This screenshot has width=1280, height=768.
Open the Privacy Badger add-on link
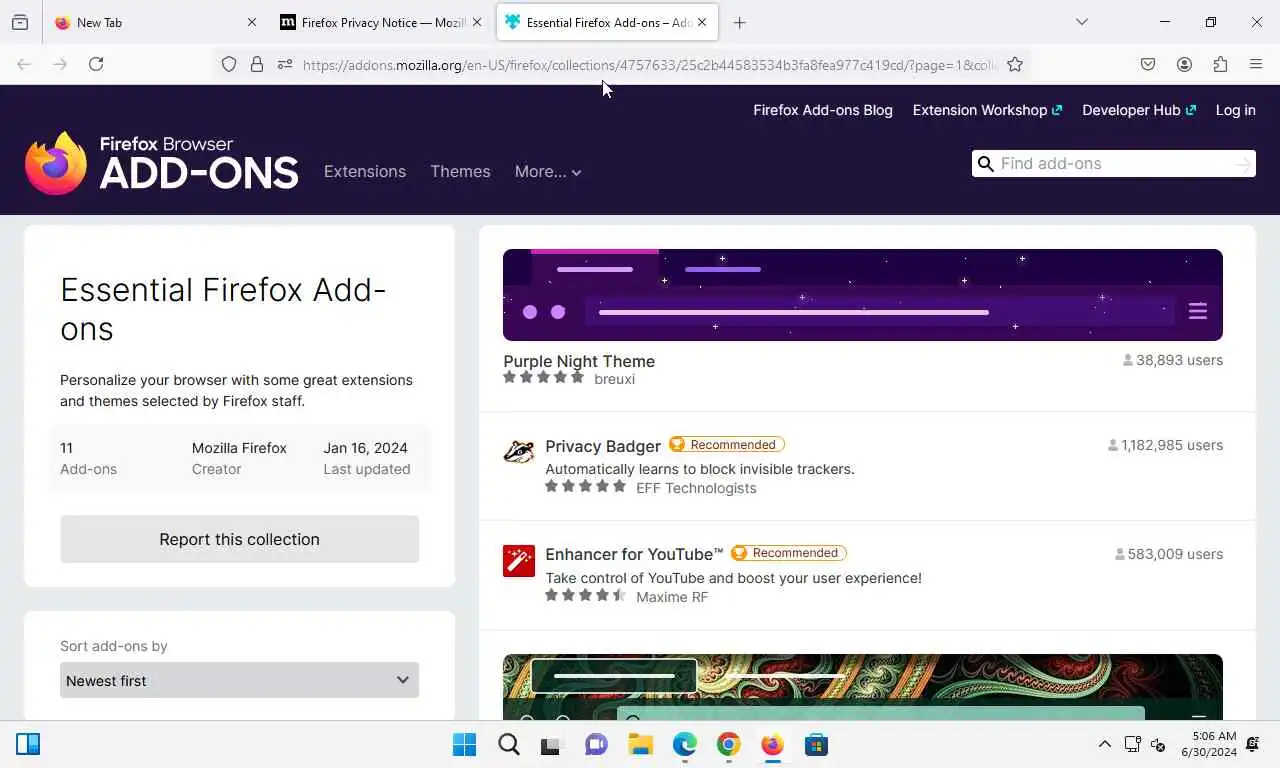603,446
